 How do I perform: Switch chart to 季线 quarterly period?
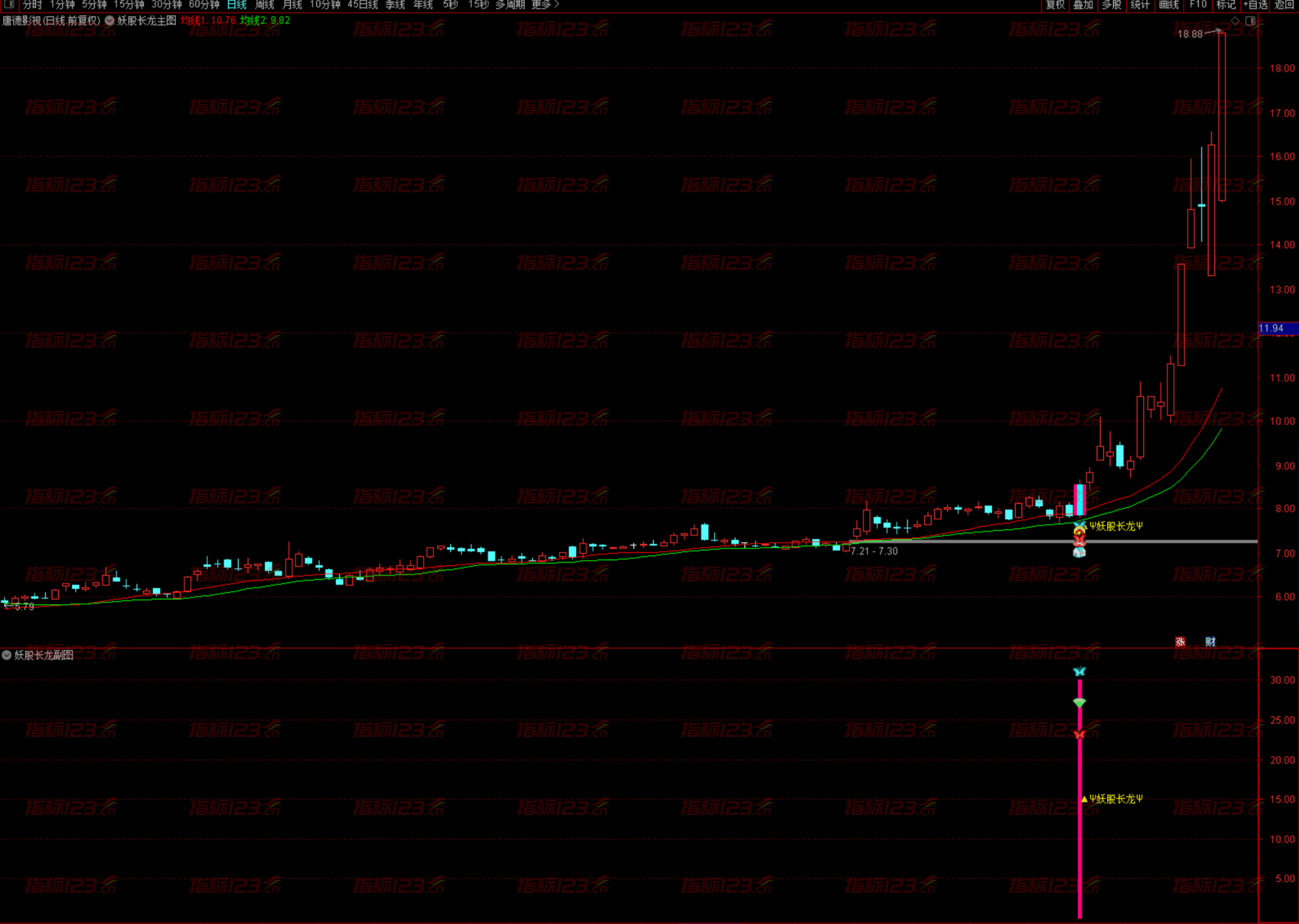click(395, 4)
